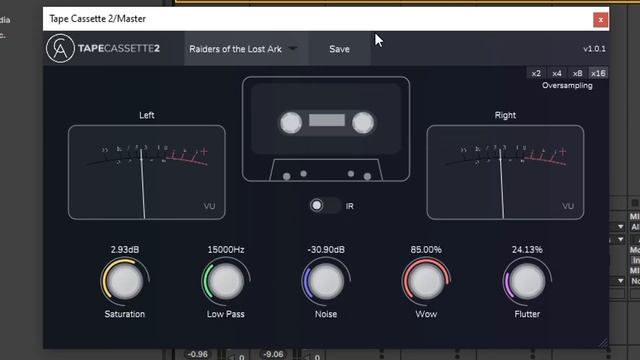The height and width of the screenshot is (360, 640).
Task: Set oversampling to x16
Action: [x=598, y=73]
